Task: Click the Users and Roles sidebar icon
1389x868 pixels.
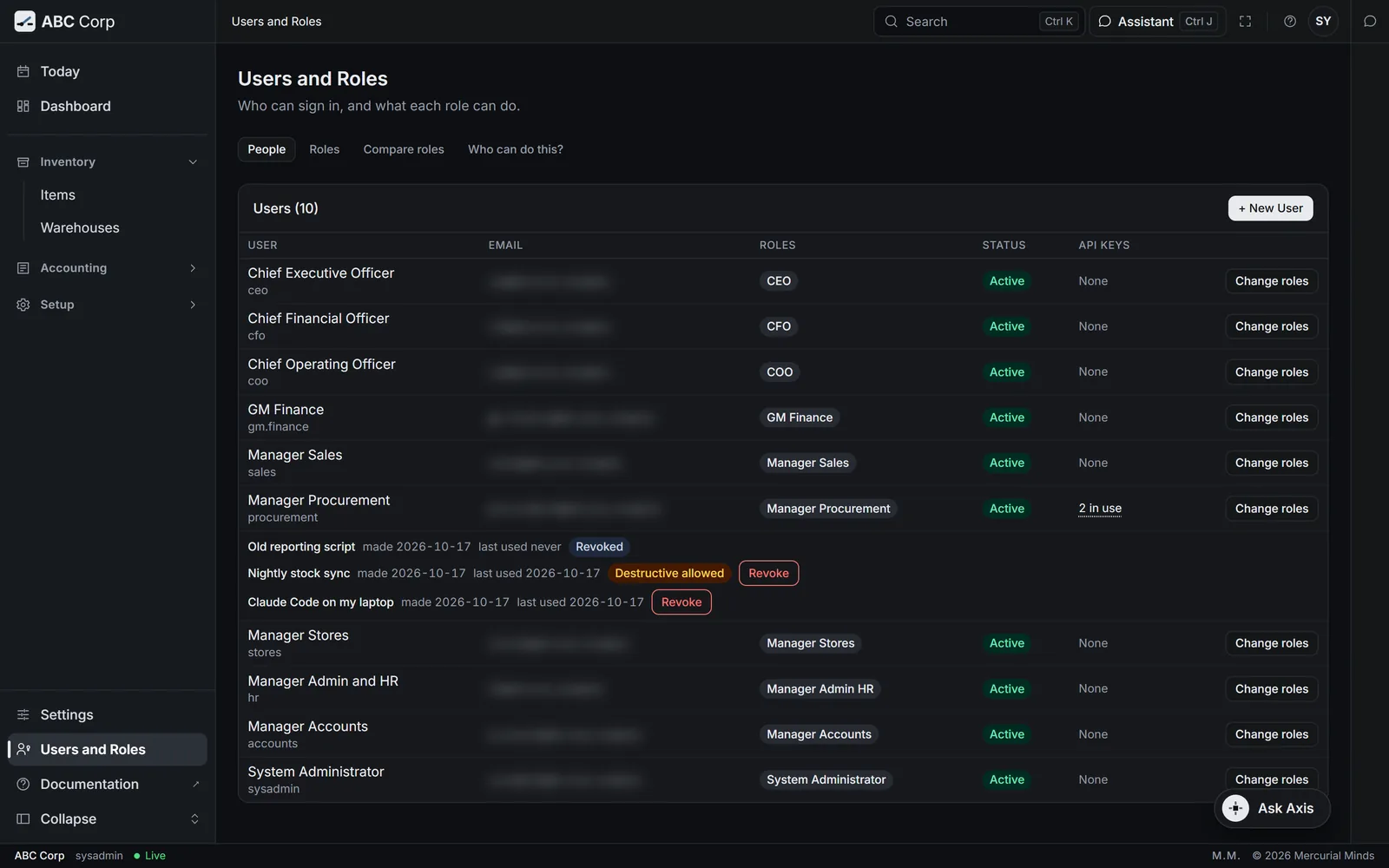Action: tap(23, 749)
